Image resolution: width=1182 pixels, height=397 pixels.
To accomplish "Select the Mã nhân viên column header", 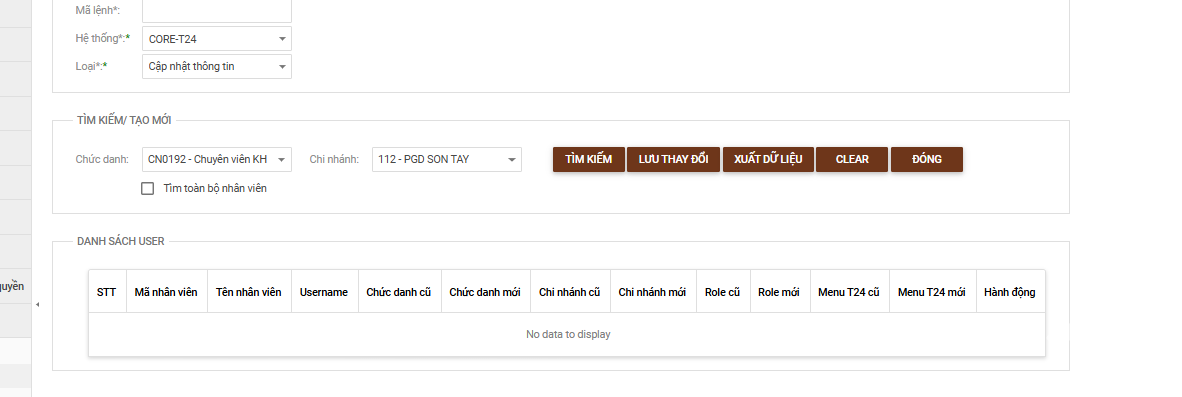I will [166, 292].
